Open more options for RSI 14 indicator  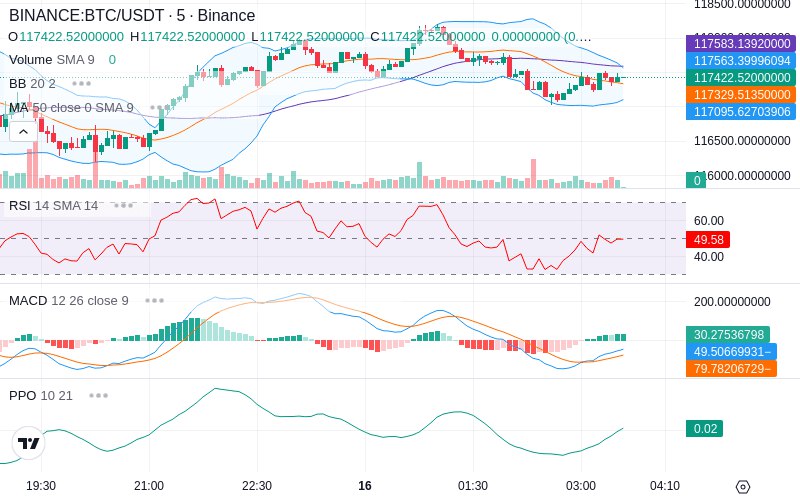[123, 206]
